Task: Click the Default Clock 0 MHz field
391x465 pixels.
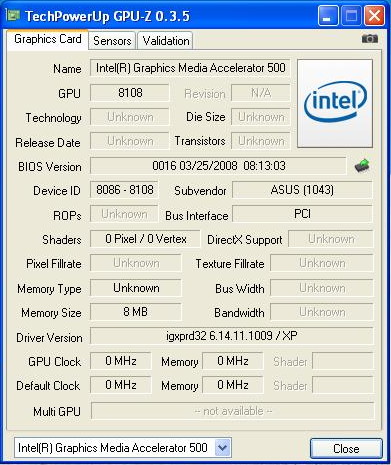Action: (x=121, y=385)
